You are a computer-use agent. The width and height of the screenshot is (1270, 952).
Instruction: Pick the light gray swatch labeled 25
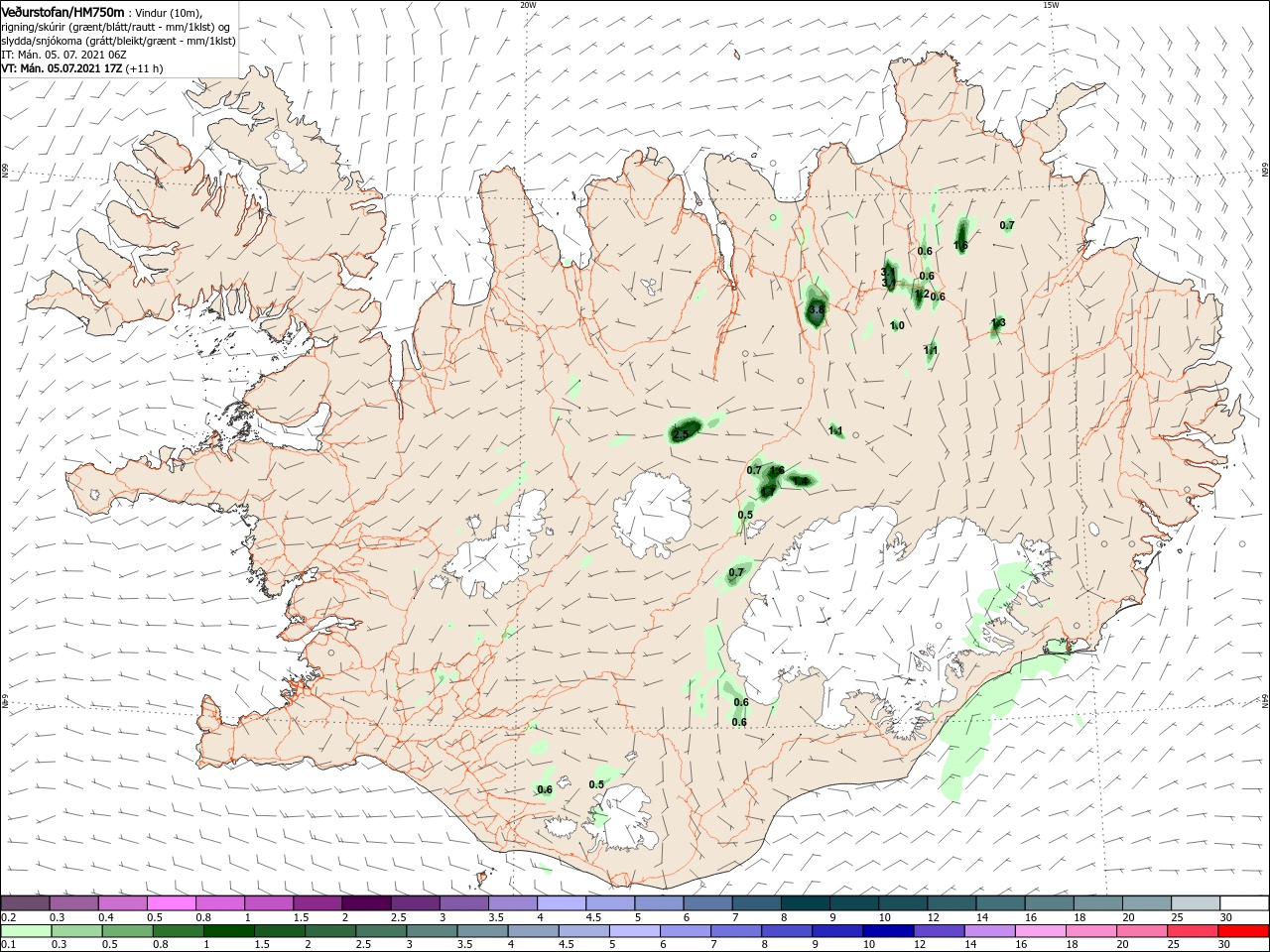[x=1196, y=903]
